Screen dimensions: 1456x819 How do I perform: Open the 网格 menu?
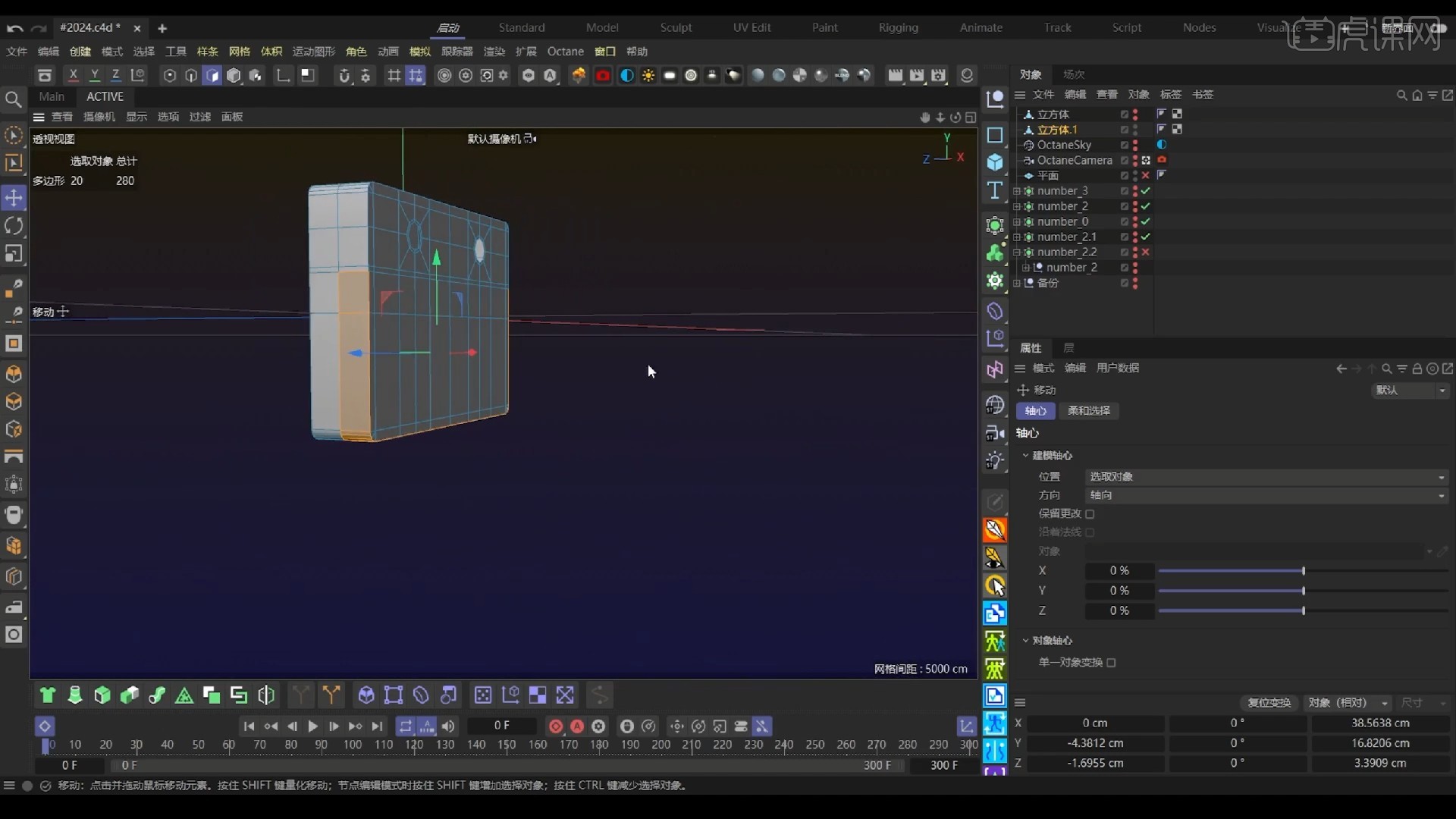coord(239,52)
